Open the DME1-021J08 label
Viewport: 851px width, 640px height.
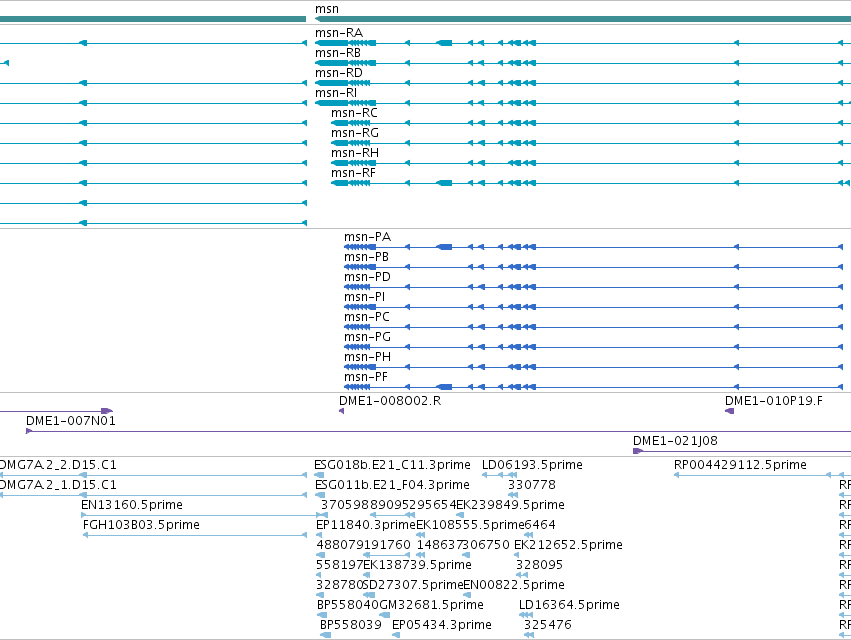[675, 441]
